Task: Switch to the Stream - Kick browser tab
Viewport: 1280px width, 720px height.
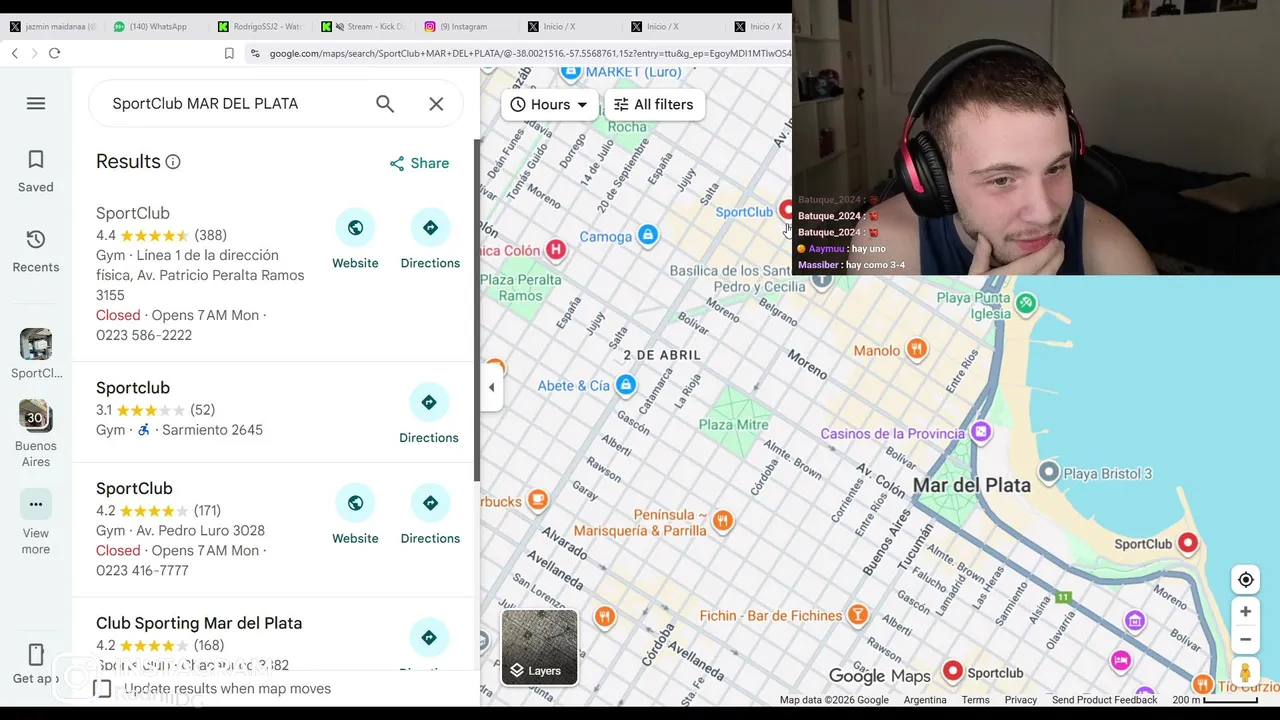Action: [362, 26]
